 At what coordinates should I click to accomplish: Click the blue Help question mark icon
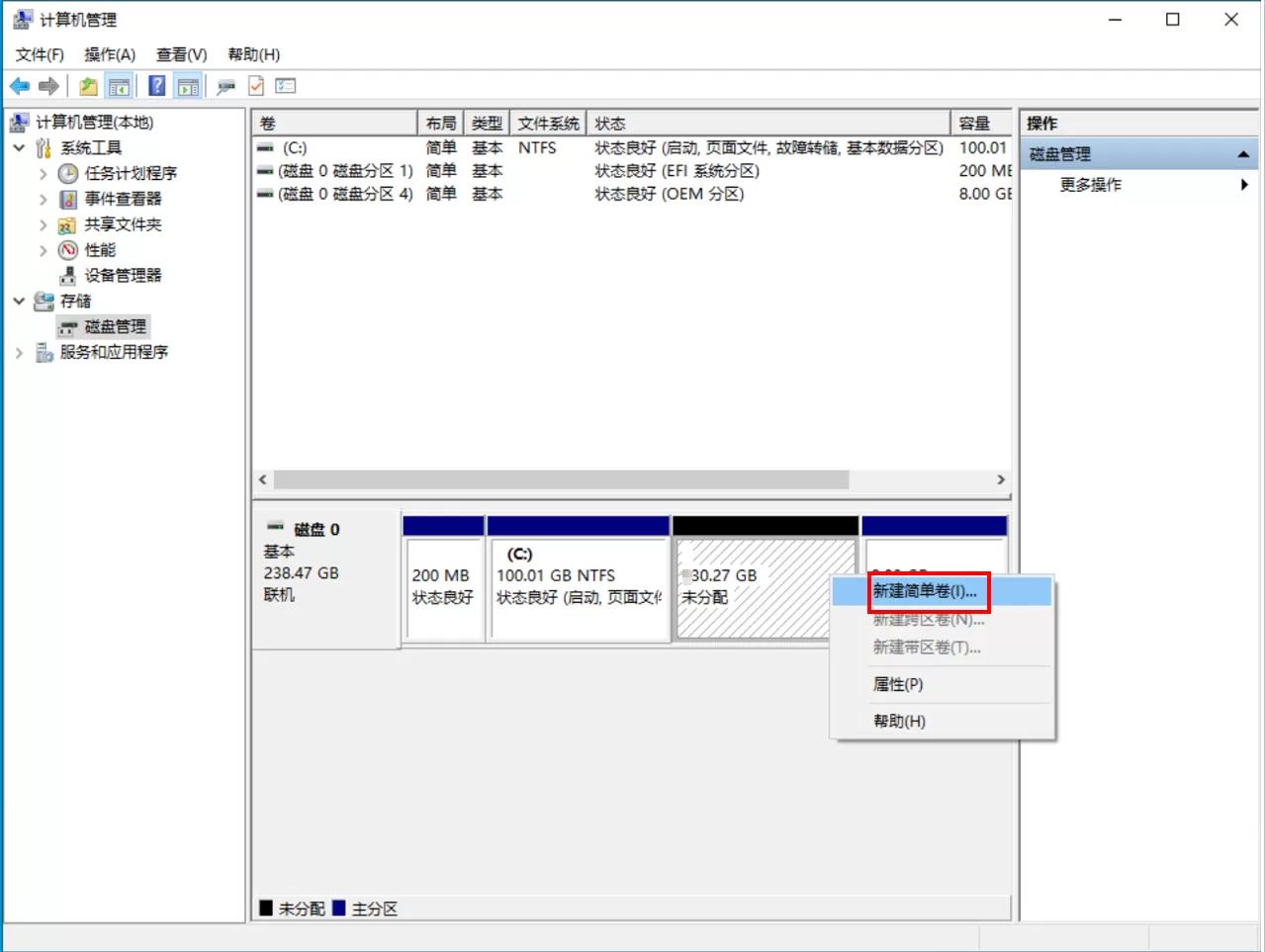coord(156,87)
